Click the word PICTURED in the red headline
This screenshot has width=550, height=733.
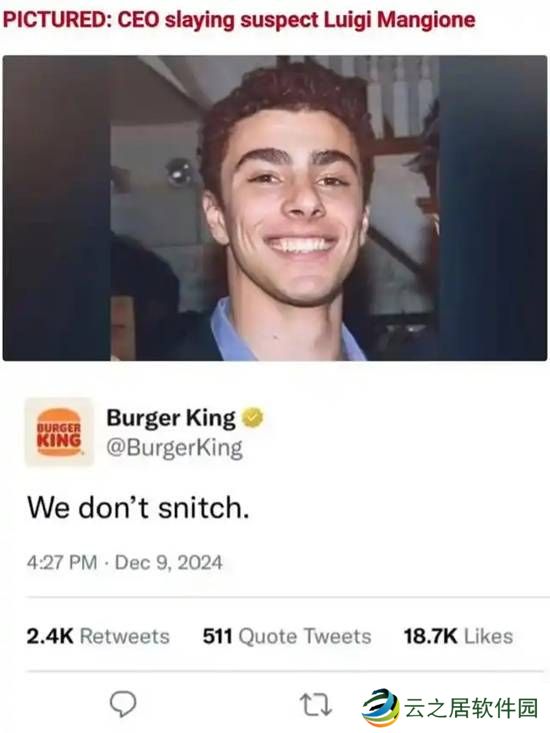pos(57,20)
